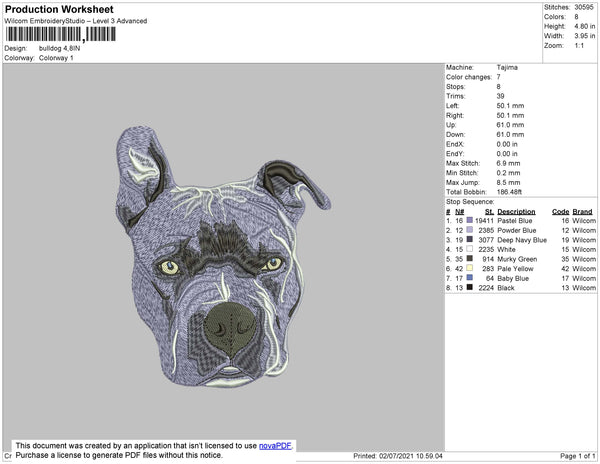Pick the White thread color swatch
This screenshot has height=464, width=600.
tap(470, 249)
